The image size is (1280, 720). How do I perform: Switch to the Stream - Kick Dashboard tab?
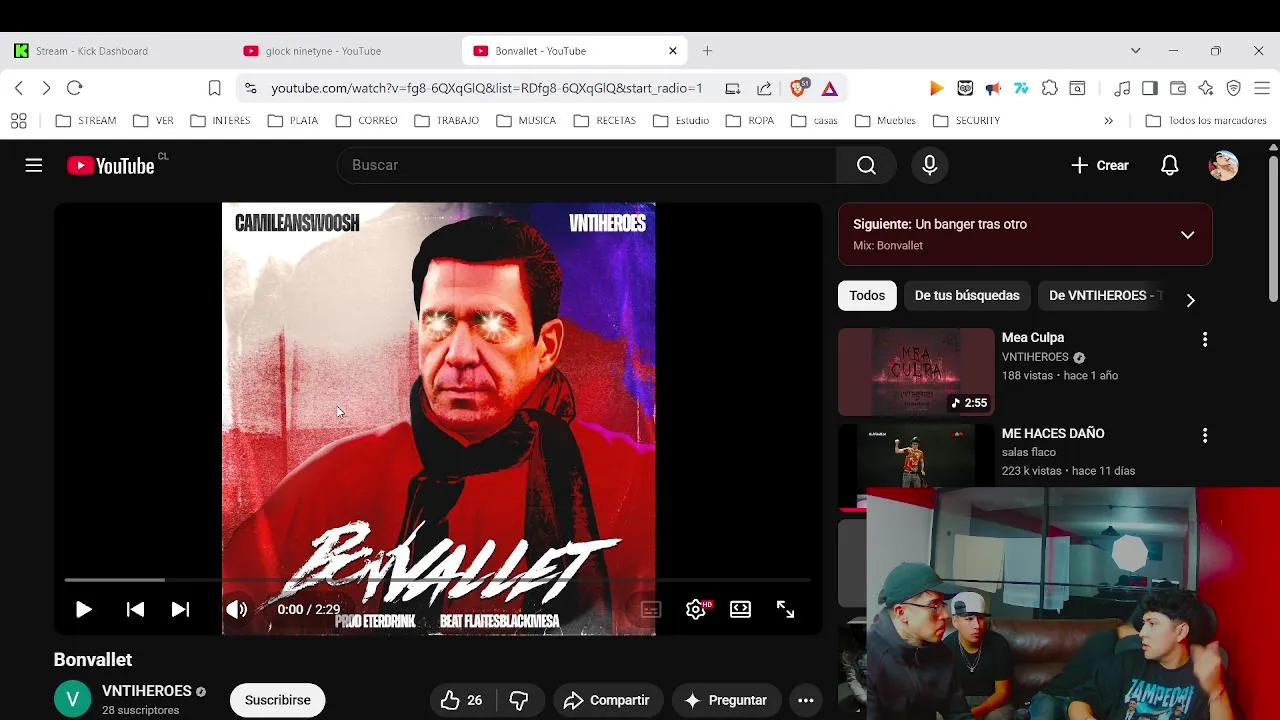tap(92, 51)
